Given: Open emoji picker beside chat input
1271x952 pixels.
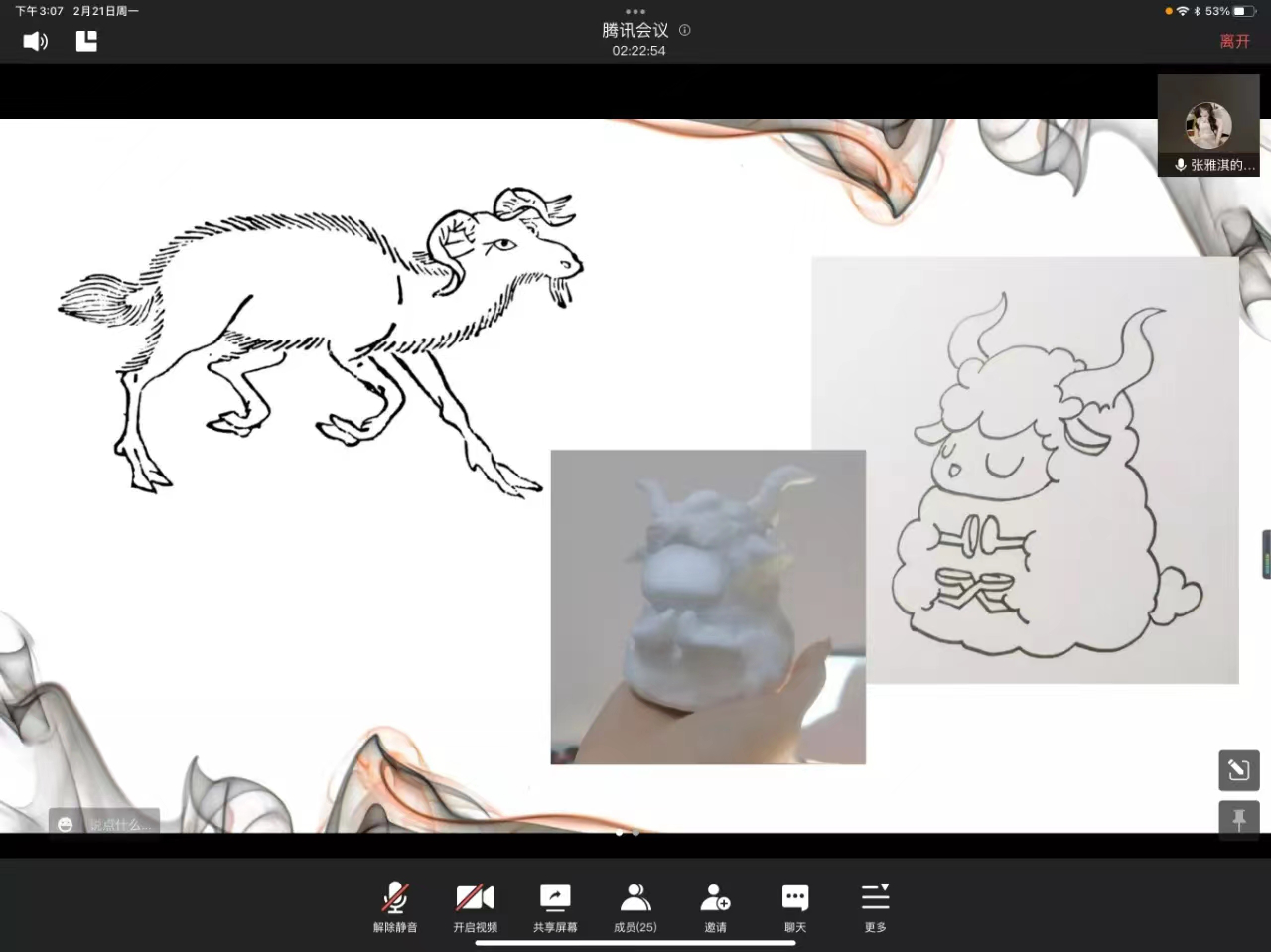Looking at the screenshot, I should click(66, 824).
